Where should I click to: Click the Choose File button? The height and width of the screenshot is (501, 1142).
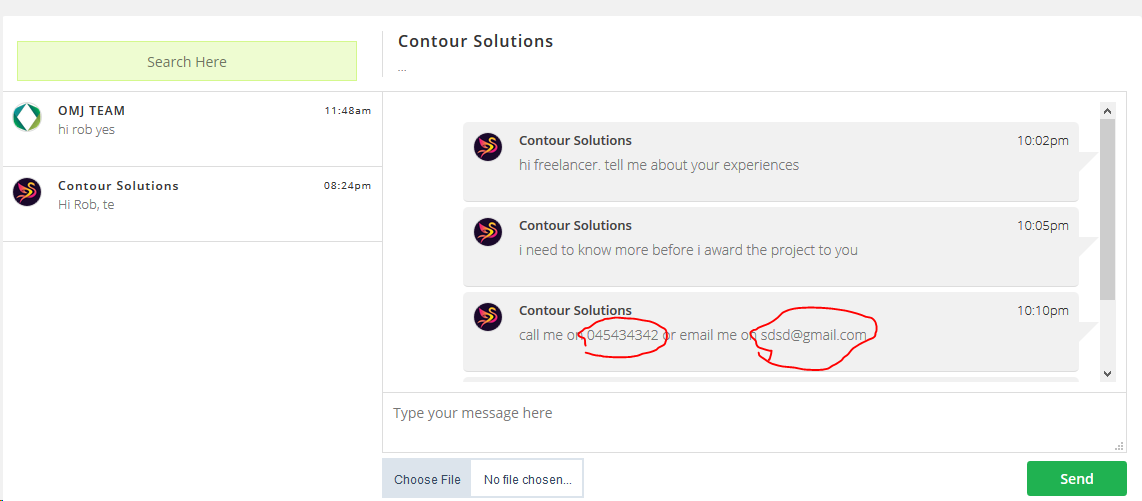coord(427,479)
